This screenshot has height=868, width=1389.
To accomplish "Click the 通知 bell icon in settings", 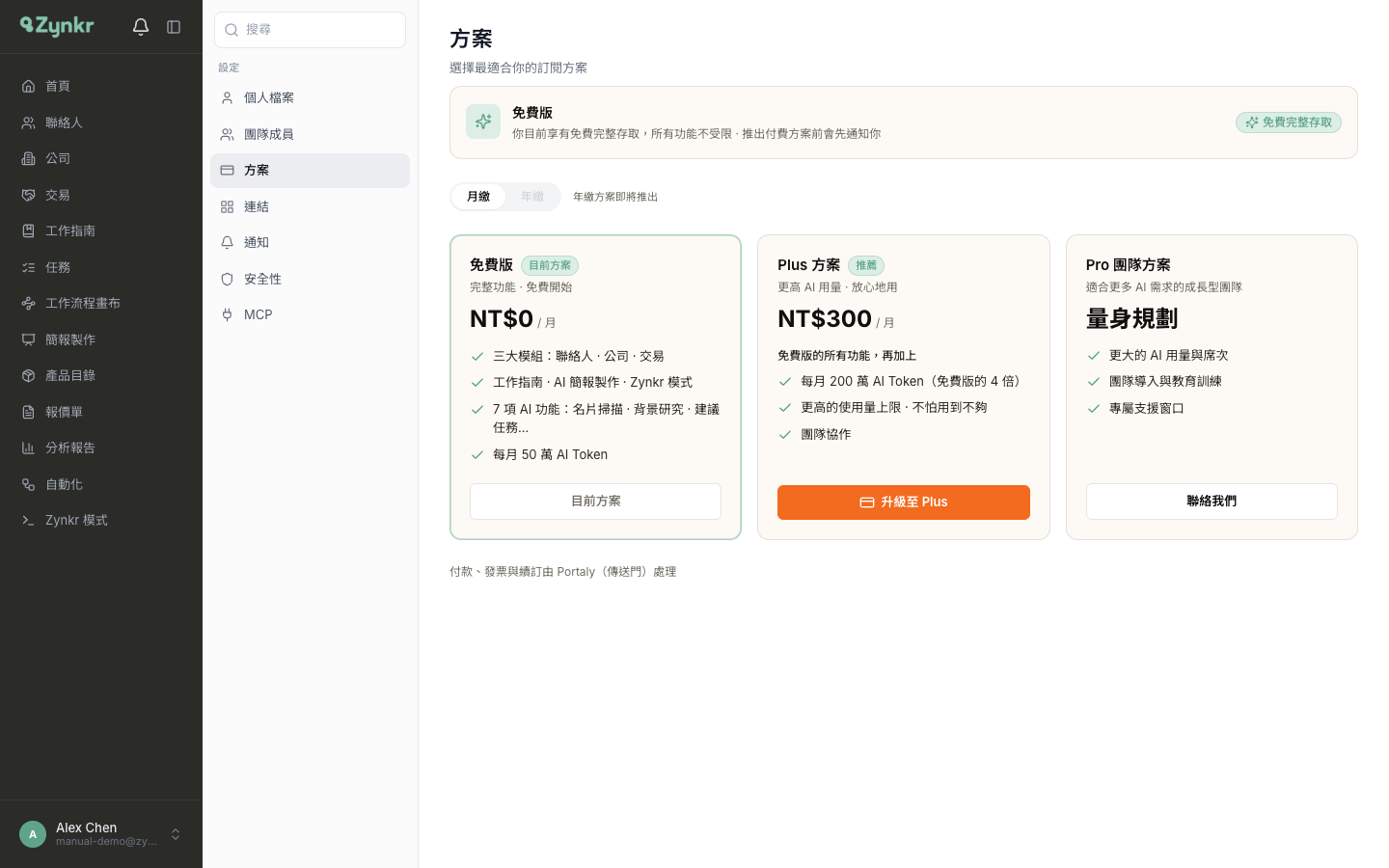I will coord(228,242).
